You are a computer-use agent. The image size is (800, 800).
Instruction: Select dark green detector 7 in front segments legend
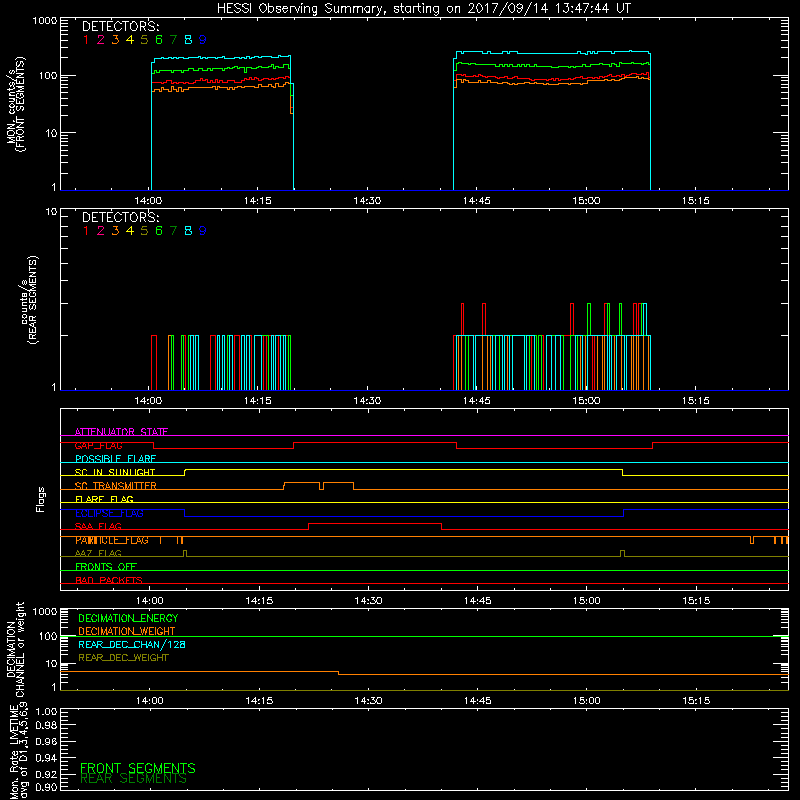(173, 40)
